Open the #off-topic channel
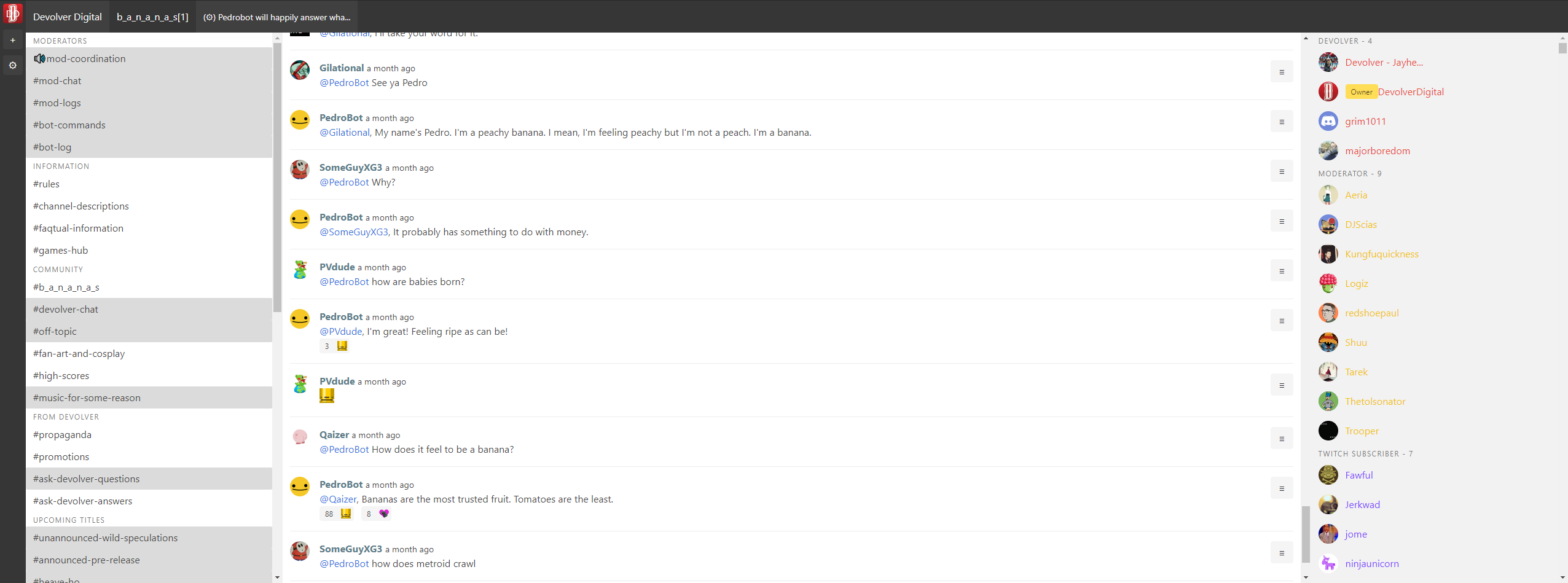This screenshot has width=1568, height=583. pyautogui.click(x=149, y=331)
